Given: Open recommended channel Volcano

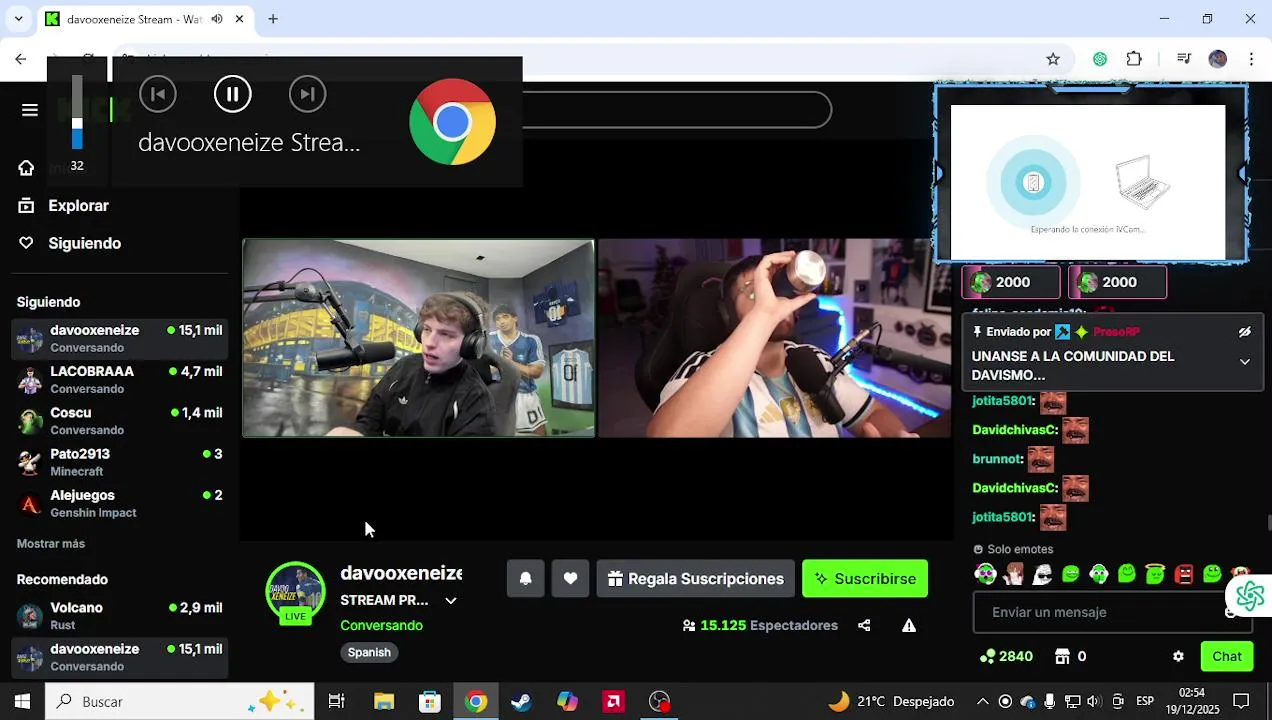Looking at the screenshot, I should coord(120,616).
